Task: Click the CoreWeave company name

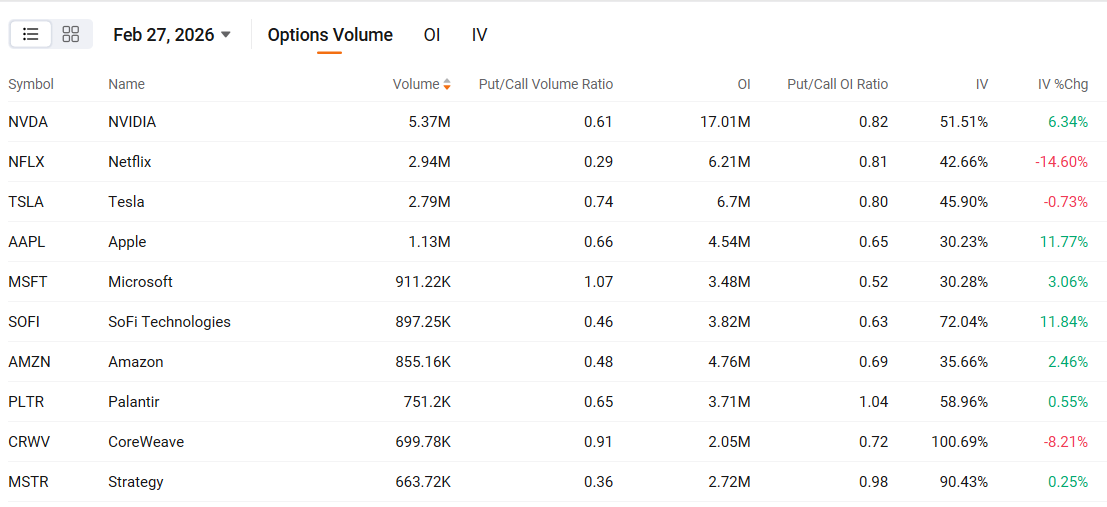Action: pos(146,442)
